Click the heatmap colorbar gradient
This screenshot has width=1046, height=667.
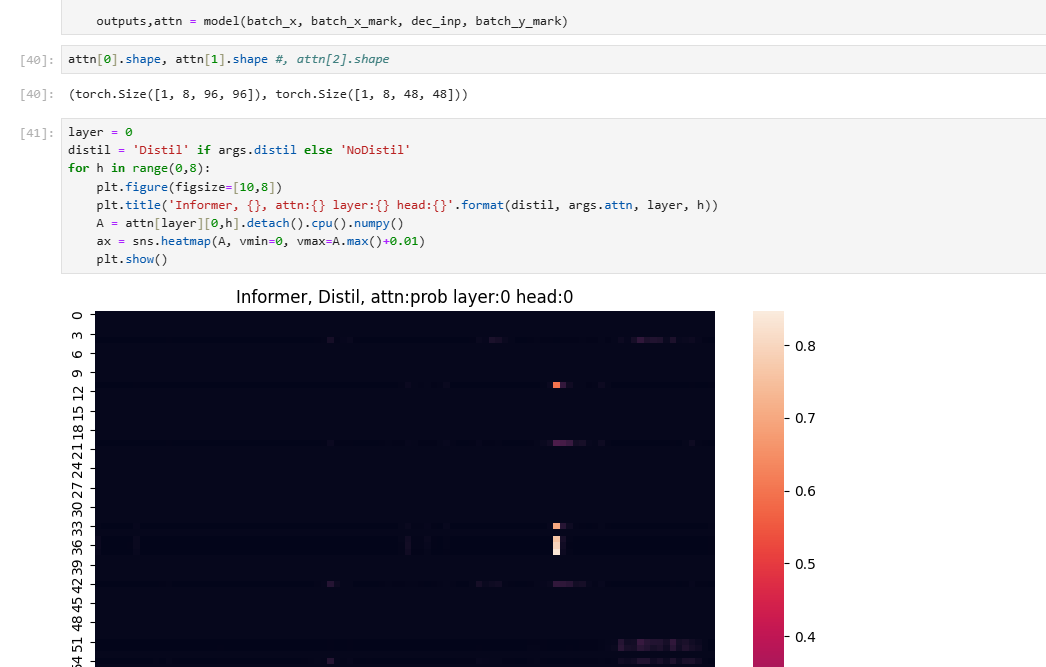[x=768, y=489]
